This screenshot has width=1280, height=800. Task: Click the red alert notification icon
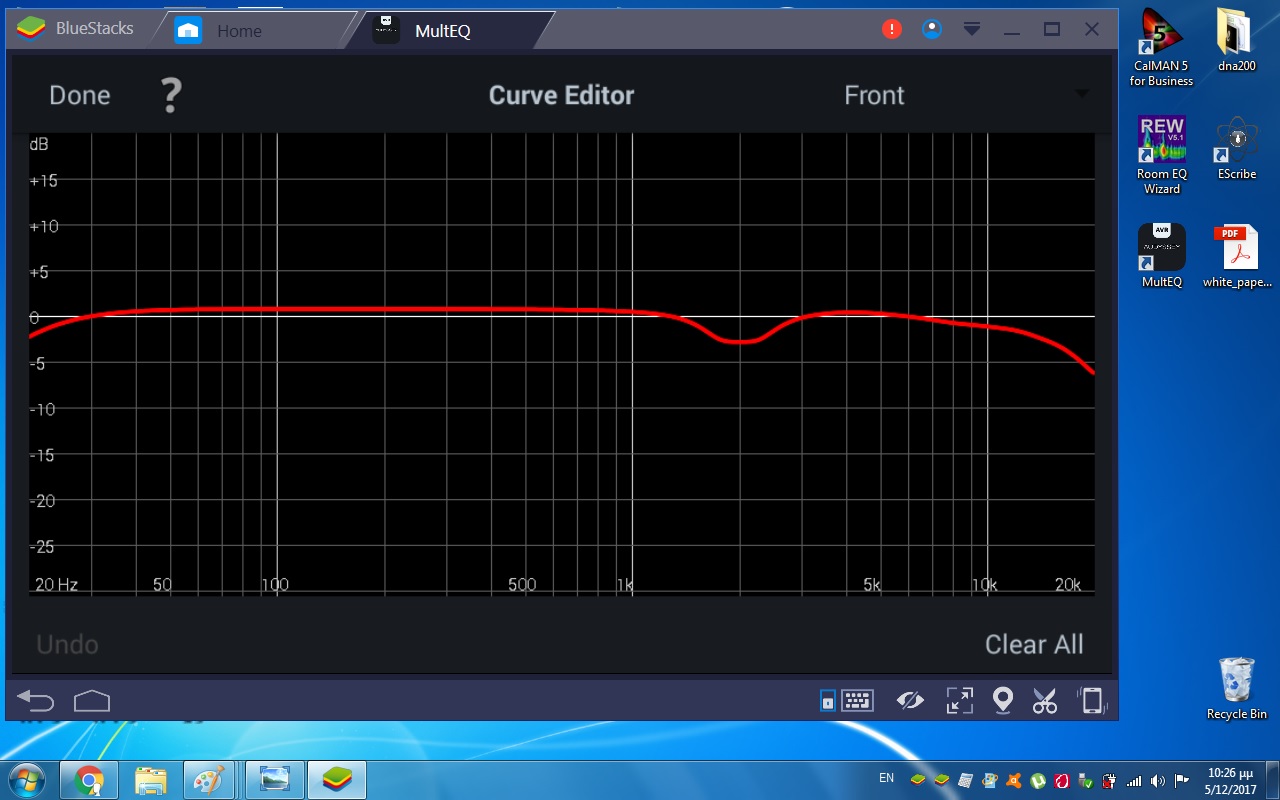(x=891, y=29)
